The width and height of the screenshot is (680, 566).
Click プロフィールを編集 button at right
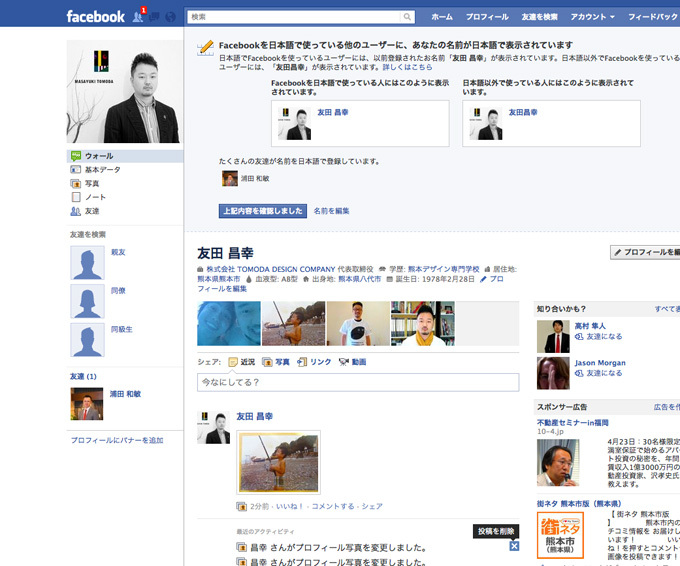[645, 252]
